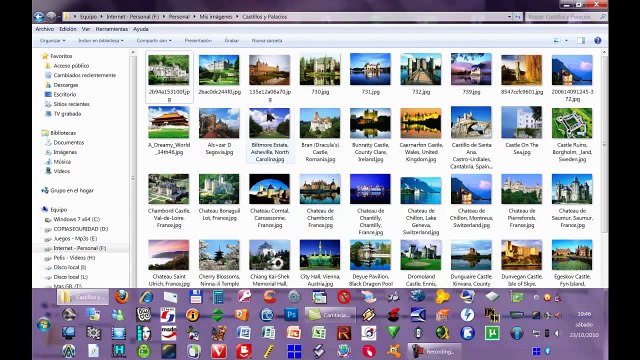
Task: Open the msdn taskbar icon
Action: click(x=168, y=333)
